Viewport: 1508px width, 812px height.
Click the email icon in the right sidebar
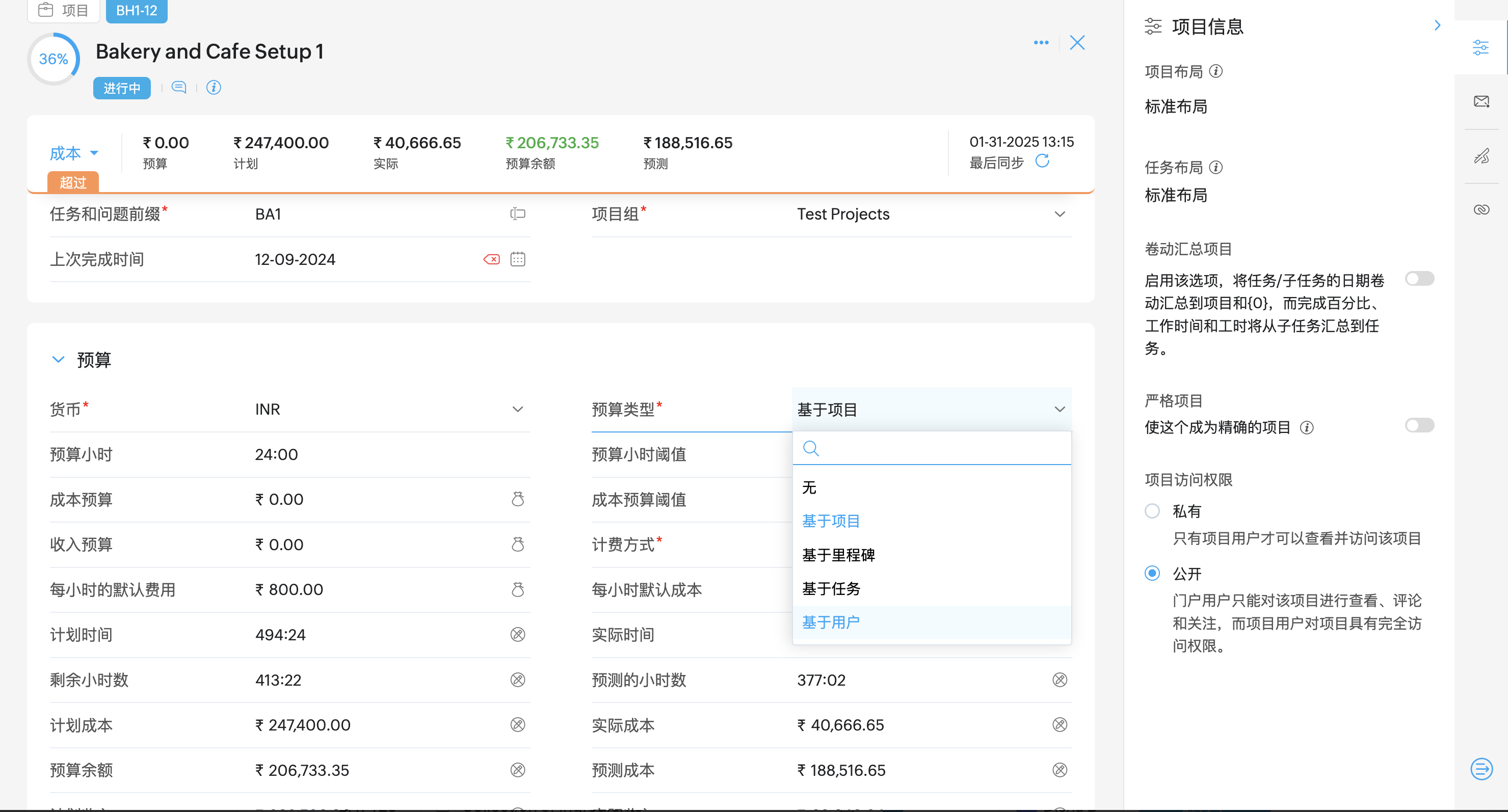tap(1481, 102)
